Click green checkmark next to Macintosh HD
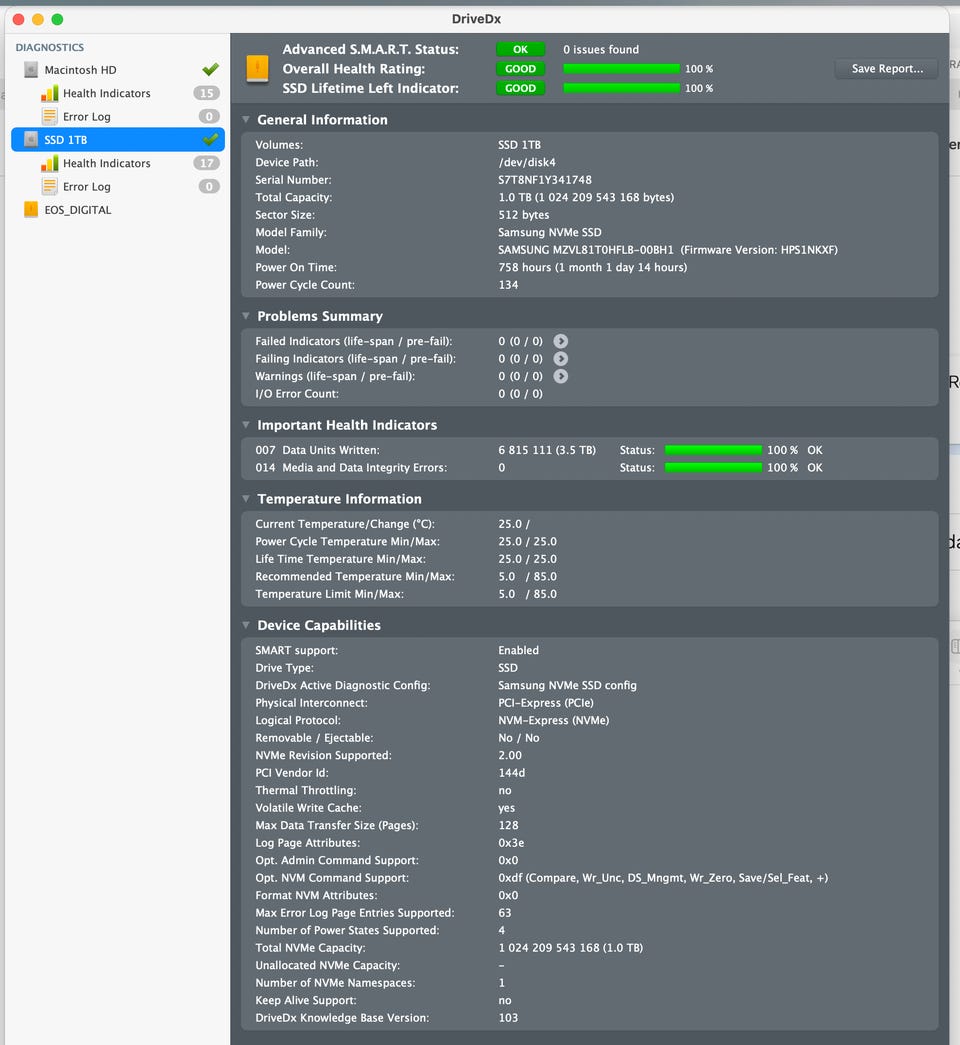 pyautogui.click(x=211, y=69)
